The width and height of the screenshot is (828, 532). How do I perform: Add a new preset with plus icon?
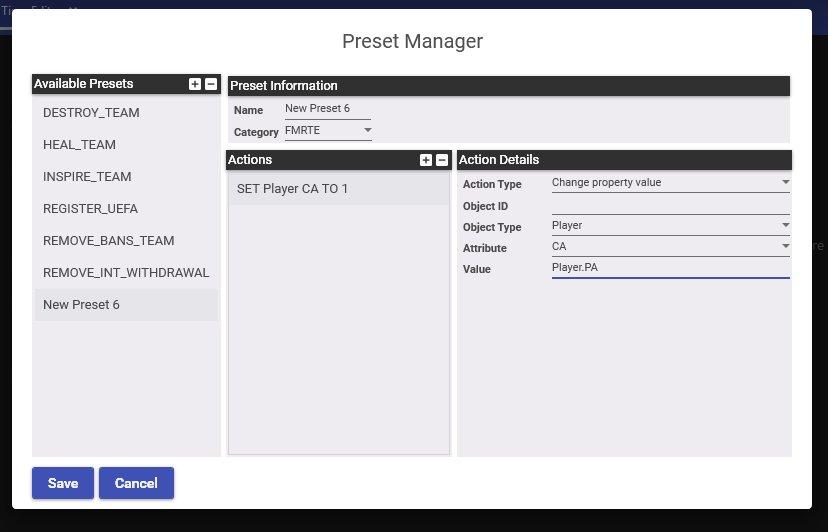point(195,85)
